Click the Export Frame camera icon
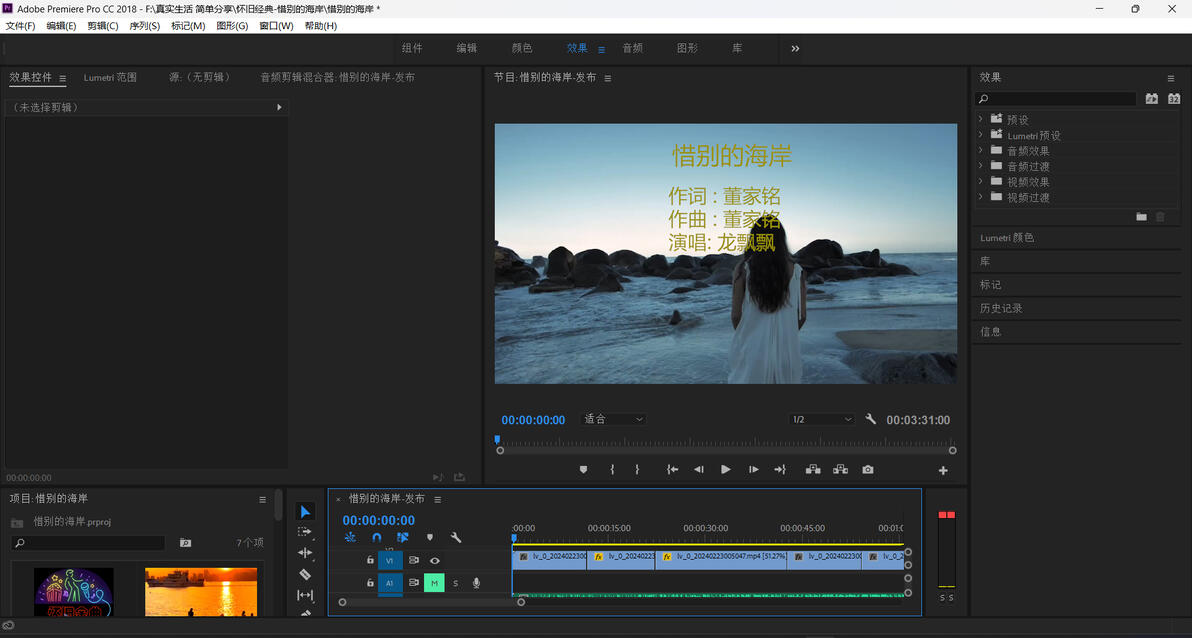The height and width of the screenshot is (638, 1192). [867, 469]
